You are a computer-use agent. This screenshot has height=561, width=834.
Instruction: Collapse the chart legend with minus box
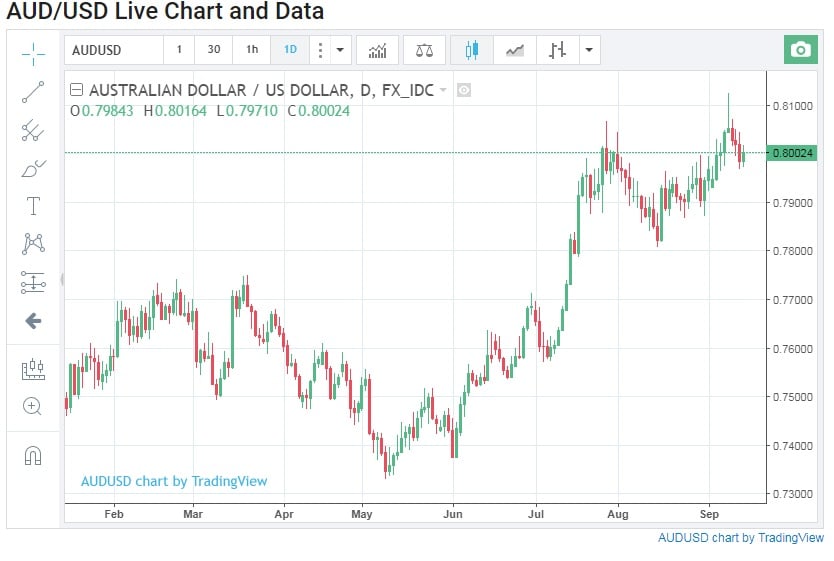tap(77, 90)
